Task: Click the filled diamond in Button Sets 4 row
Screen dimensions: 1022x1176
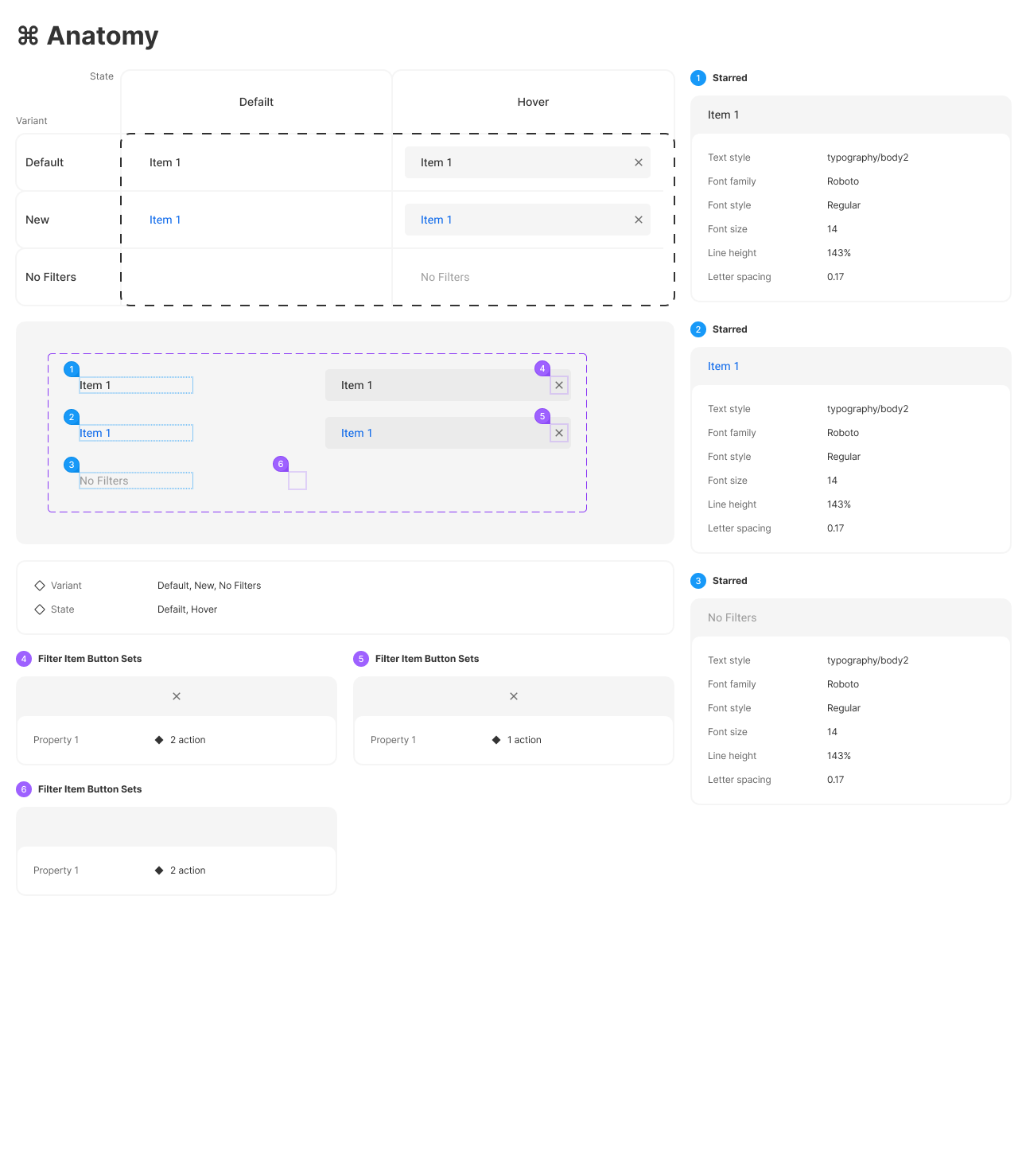Action: tap(159, 740)
